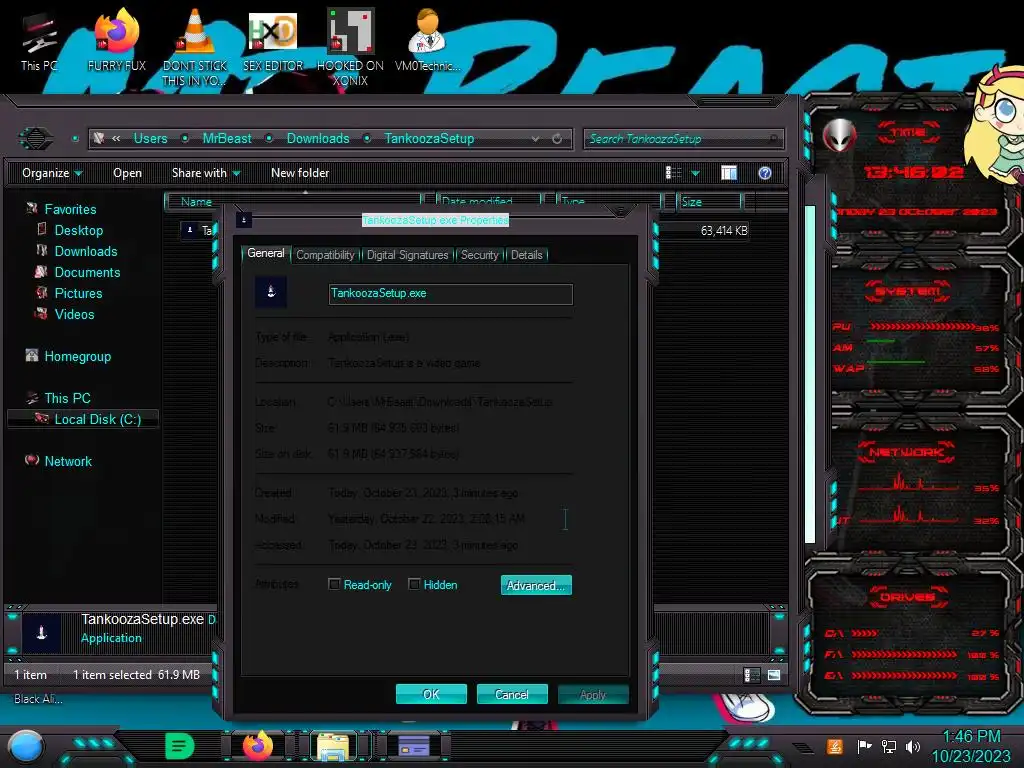The height and width of the screenshot is (768, 1024).
Task: Navigate to MrBeast in address bar
Action: [x=227, y=138]
